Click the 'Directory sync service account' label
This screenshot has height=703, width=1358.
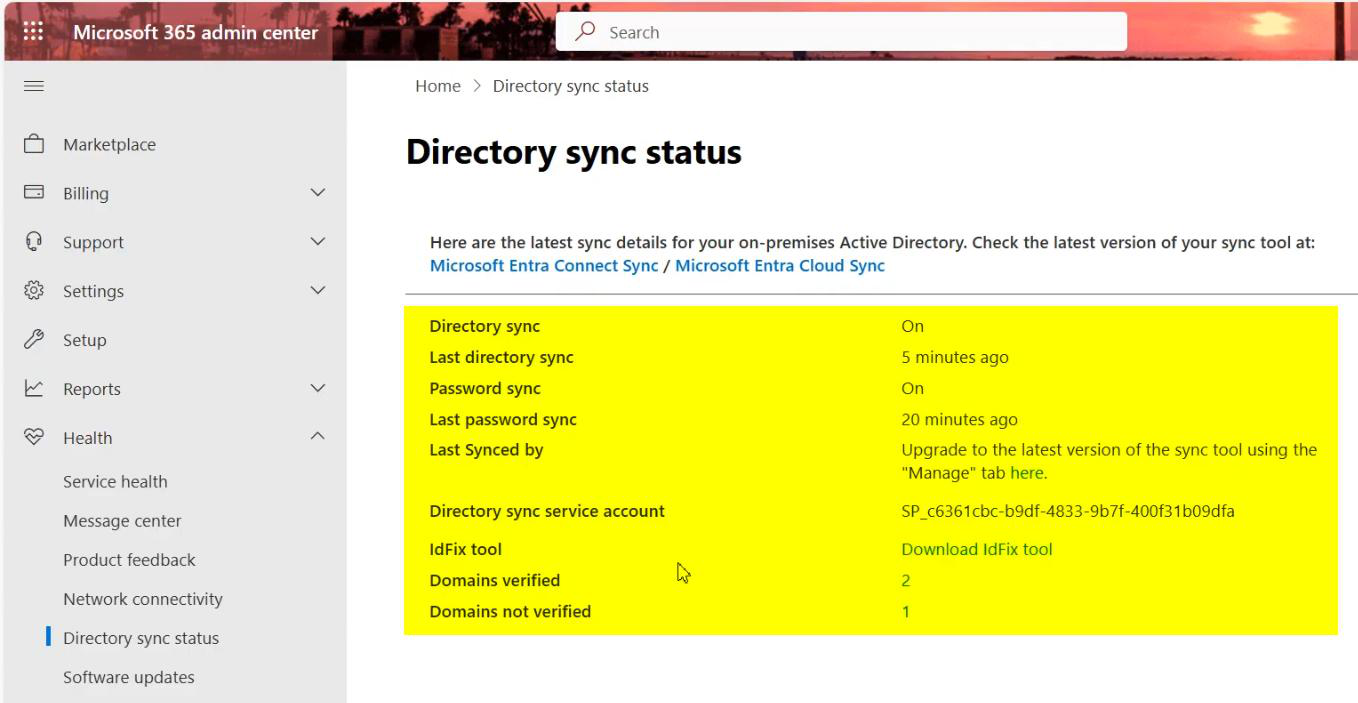[x=547, y=511]
